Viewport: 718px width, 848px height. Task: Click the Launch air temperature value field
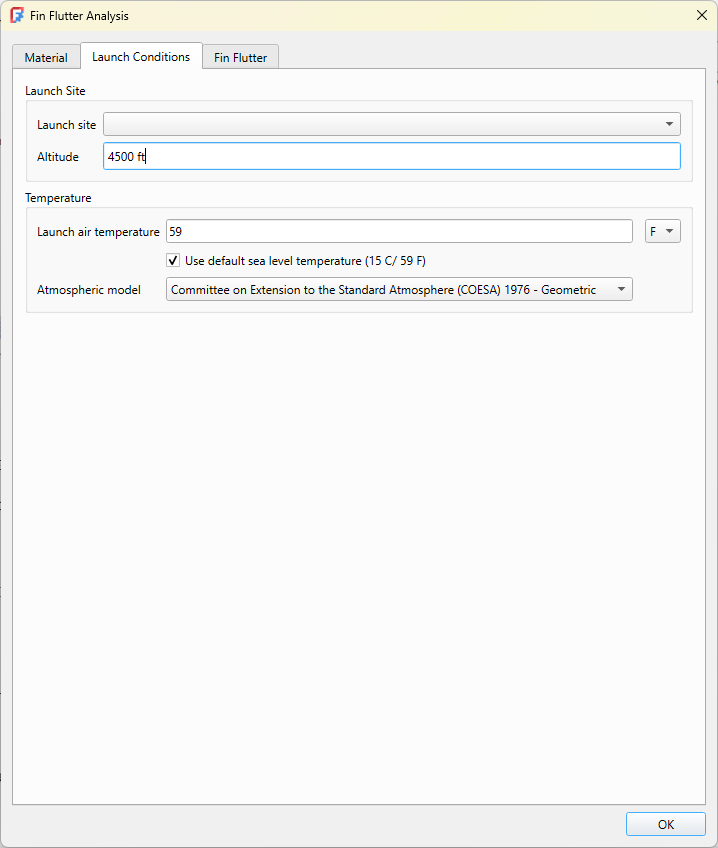[398, 231]
